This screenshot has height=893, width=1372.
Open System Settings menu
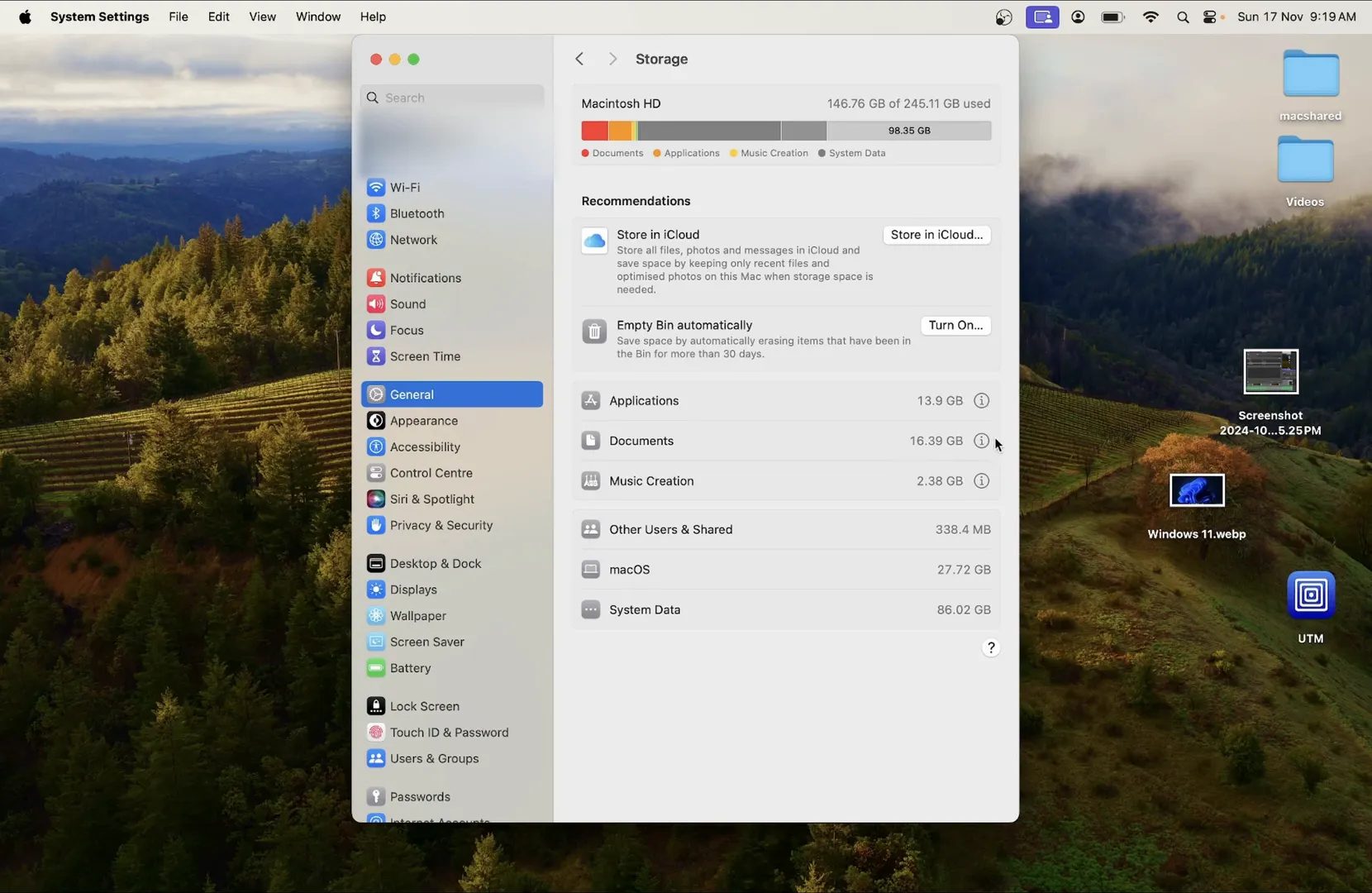tap(99, 17)
